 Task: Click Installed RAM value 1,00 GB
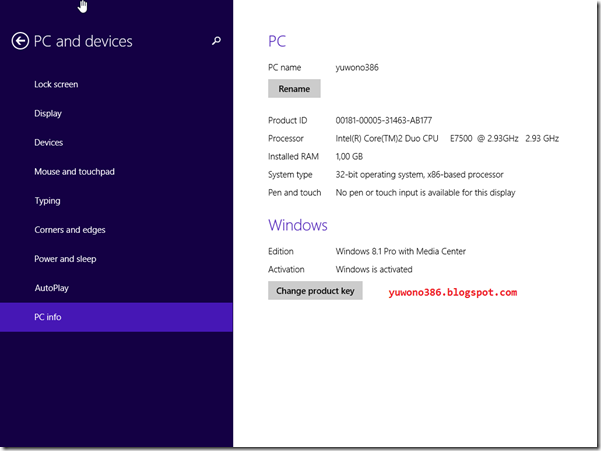[x=349, y=156]
